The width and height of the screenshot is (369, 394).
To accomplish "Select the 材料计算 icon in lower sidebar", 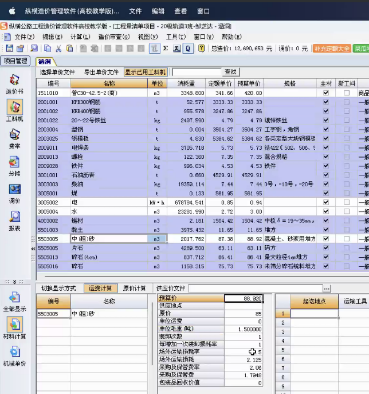I will [x=14, y=328].
